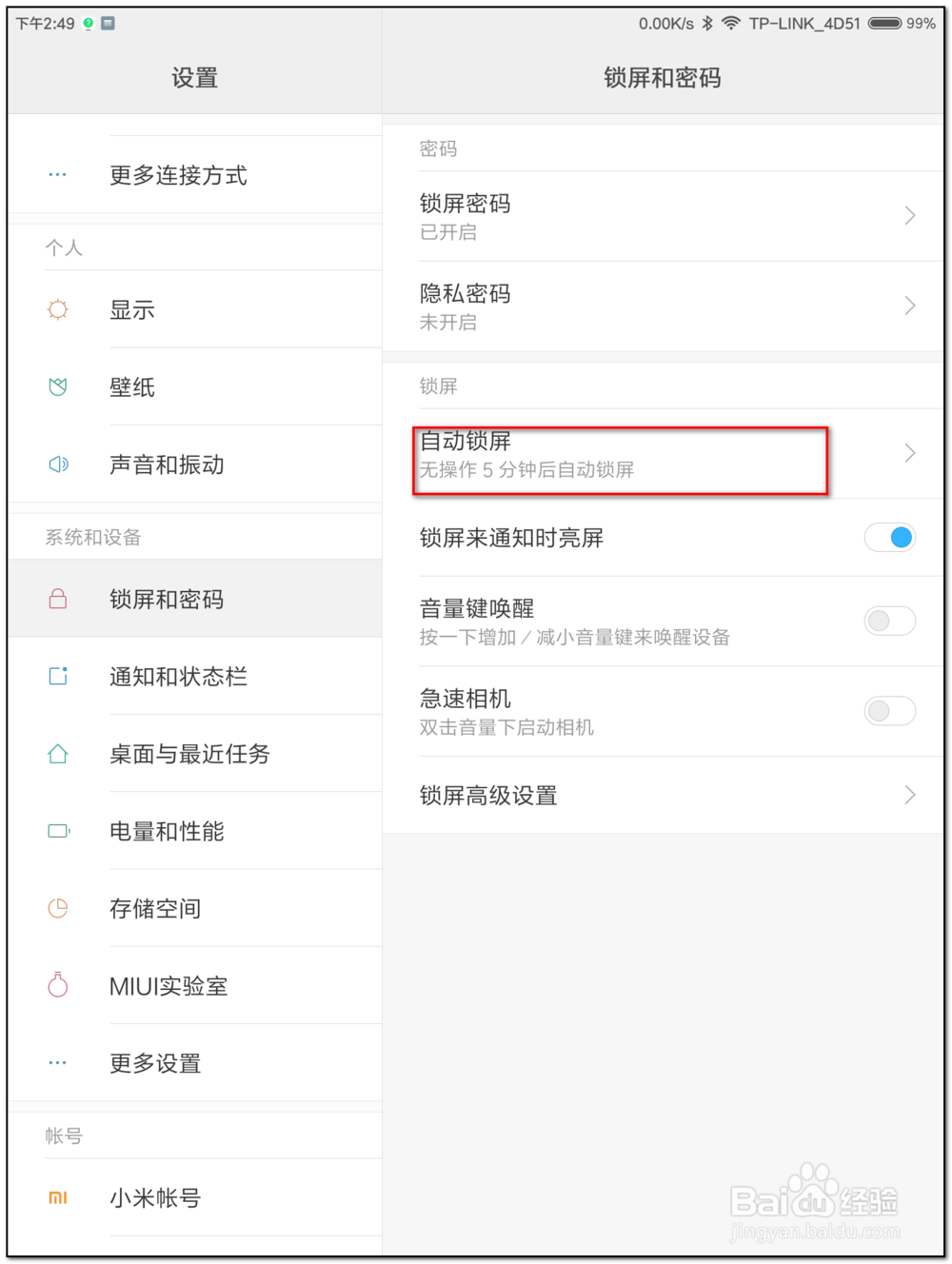The width and height of the screenshot is (952, 1264).
Task: Tap the house icon for 桌面与最近任务
Action: [58, 754]
